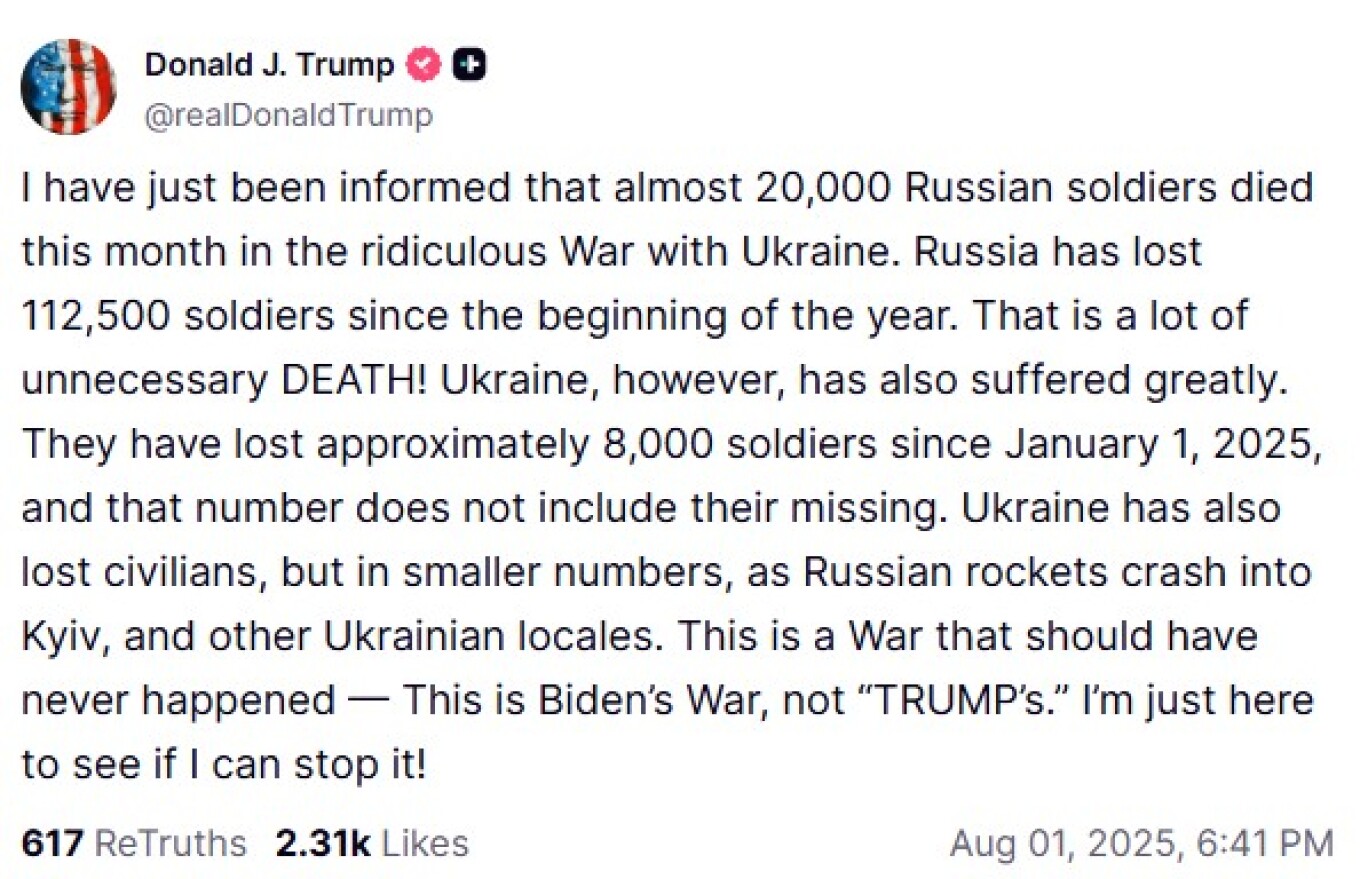Image resolution: width=1360 pixels, height=879 pixels.
Task: Click the ReTruths label
Action: coord(170,843)
